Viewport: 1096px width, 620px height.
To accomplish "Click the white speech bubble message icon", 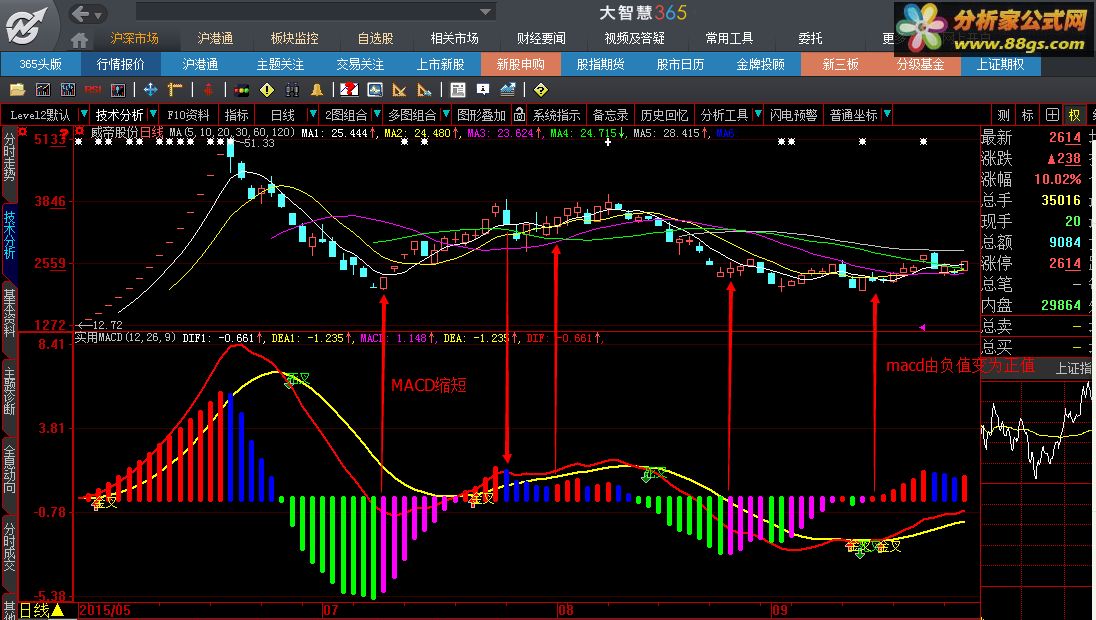I will tap(483, 89).
